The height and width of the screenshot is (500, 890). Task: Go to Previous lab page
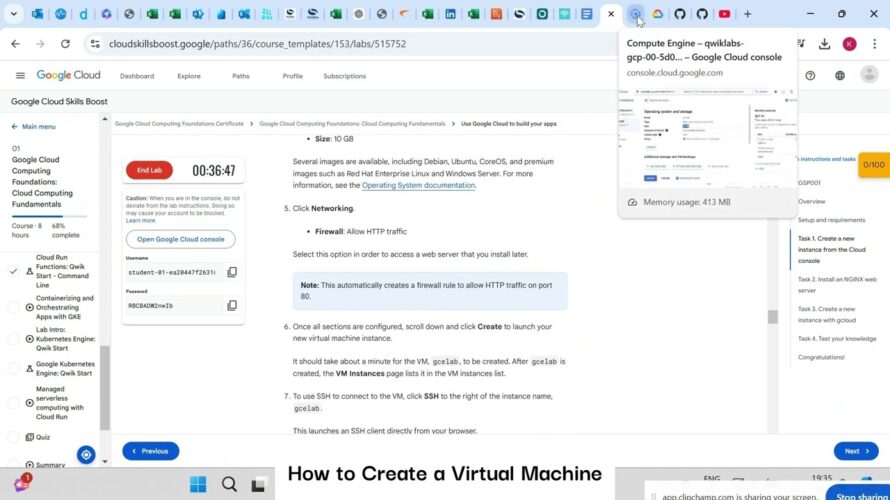coord(150,451)
